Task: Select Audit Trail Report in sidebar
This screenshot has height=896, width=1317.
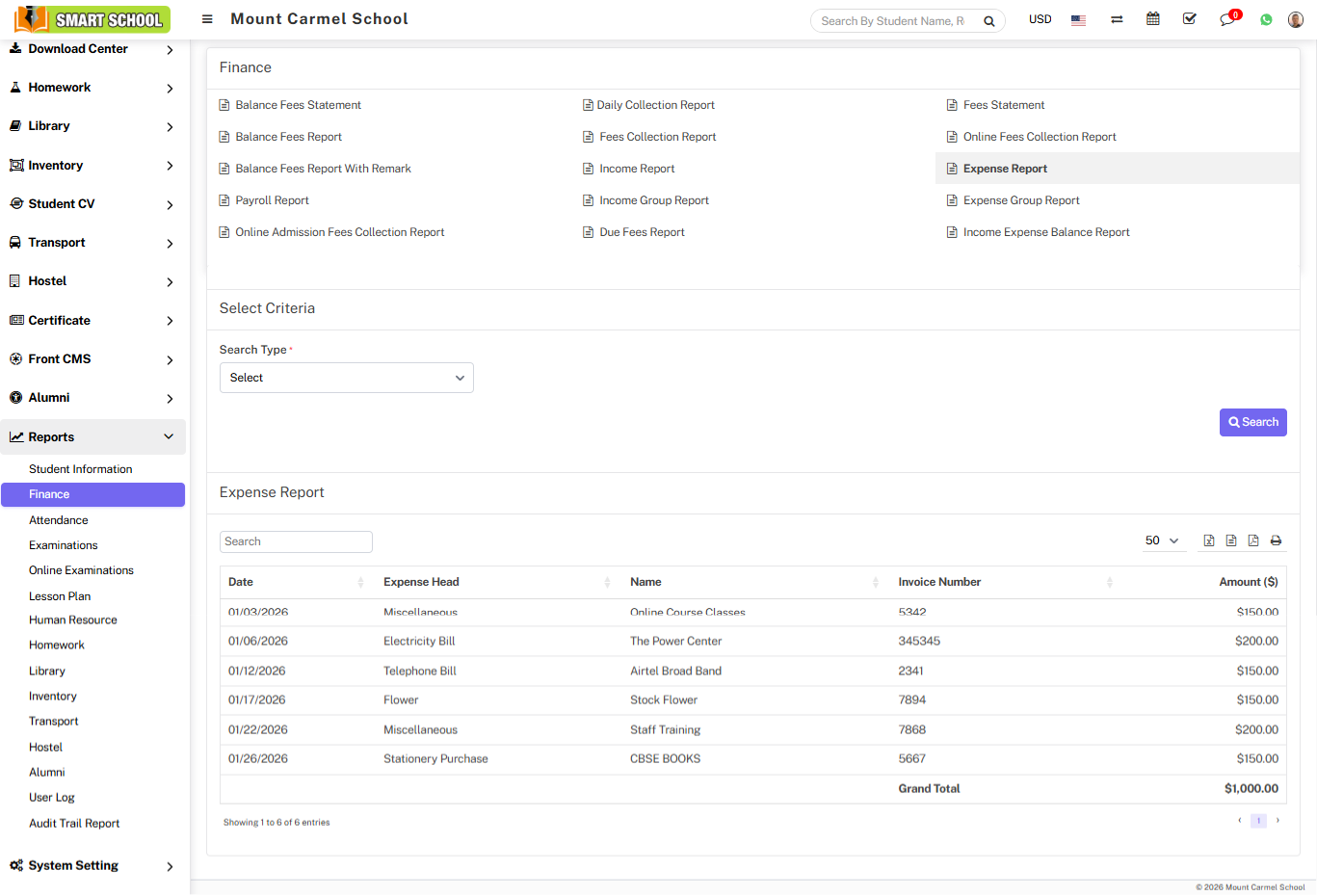Action: (x=74, y=823)
